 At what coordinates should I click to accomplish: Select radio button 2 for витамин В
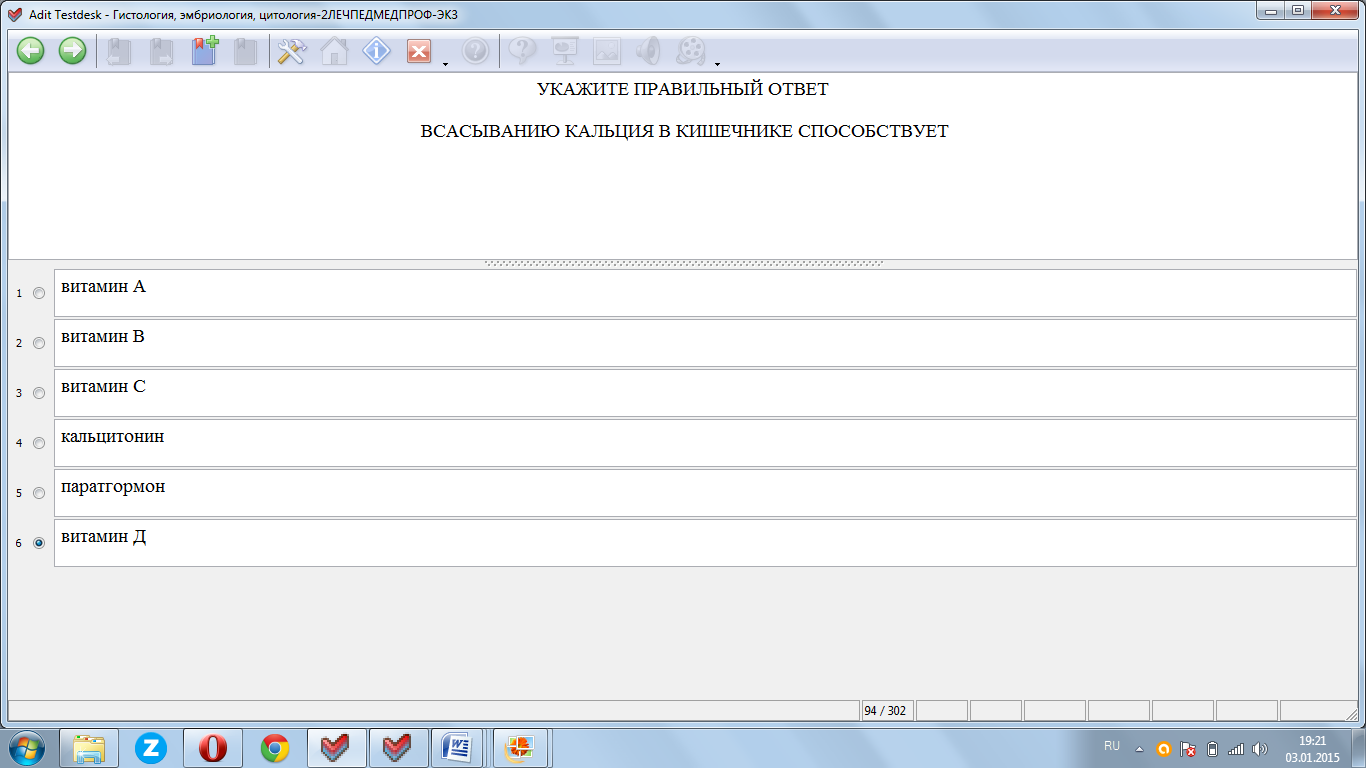(39, 343)
